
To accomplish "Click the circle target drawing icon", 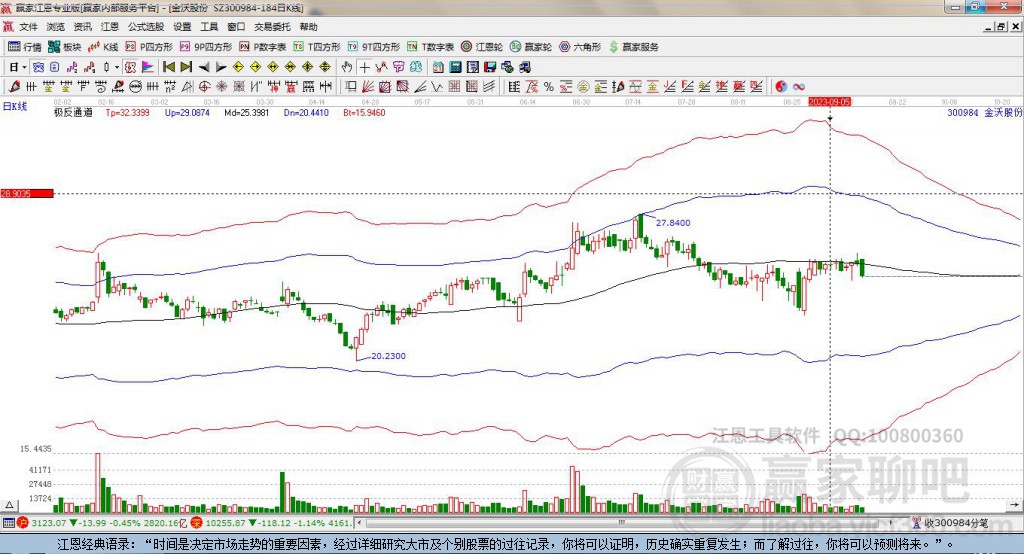I will 204,86.
